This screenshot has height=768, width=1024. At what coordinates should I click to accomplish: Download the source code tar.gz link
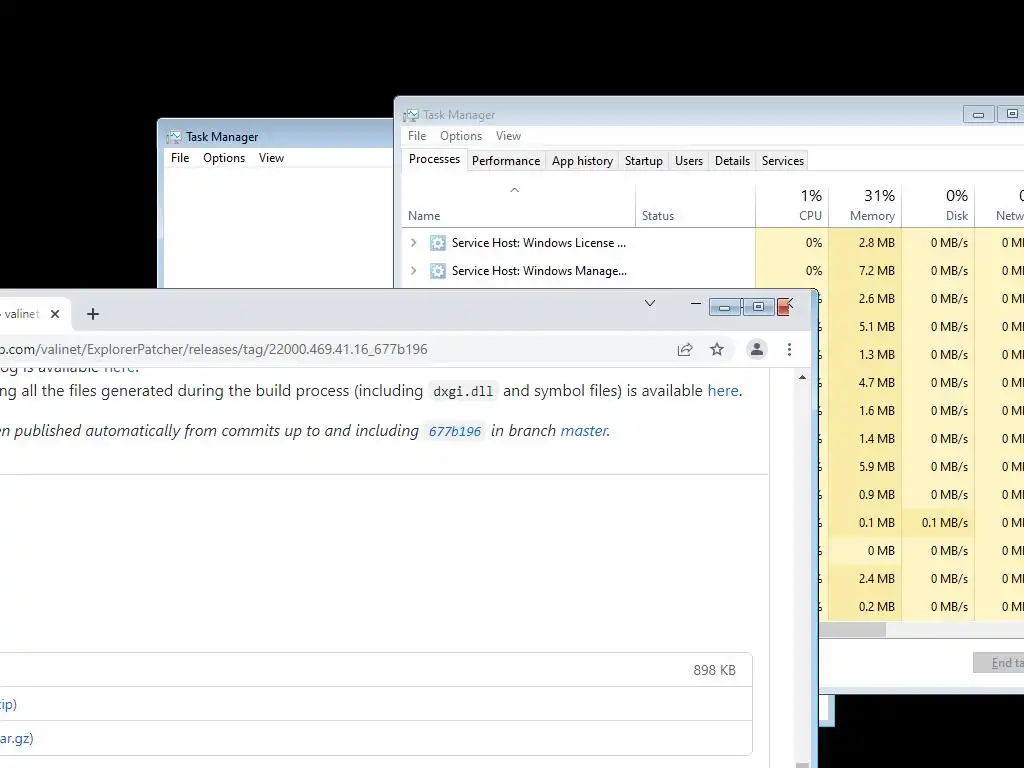pos(16,739)
